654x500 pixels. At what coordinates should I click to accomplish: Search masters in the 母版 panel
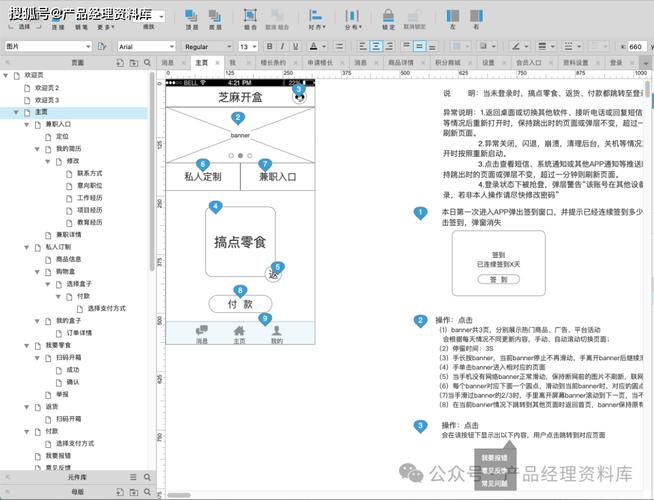(147, 492)
